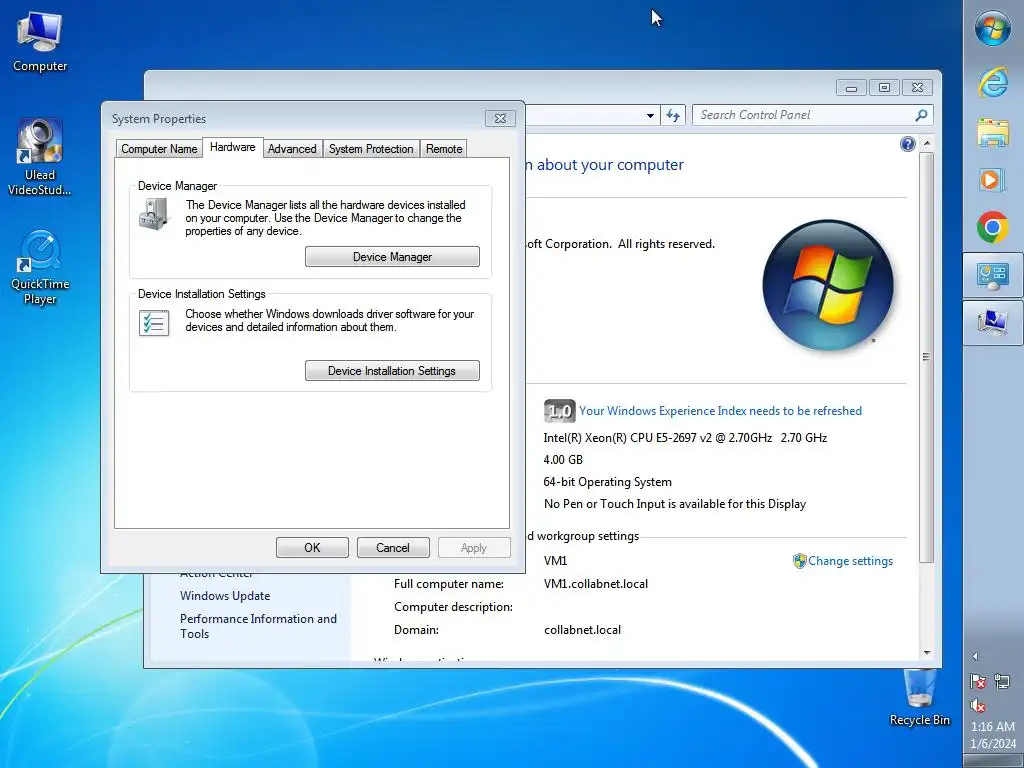Click the scrollbar down arrow

pyautogui.click(x=926, y=652)
